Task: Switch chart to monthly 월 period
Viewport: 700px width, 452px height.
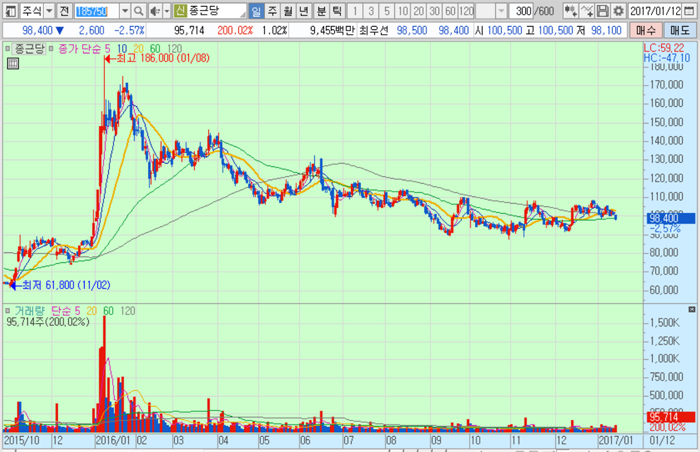Action: click(288, 11)
